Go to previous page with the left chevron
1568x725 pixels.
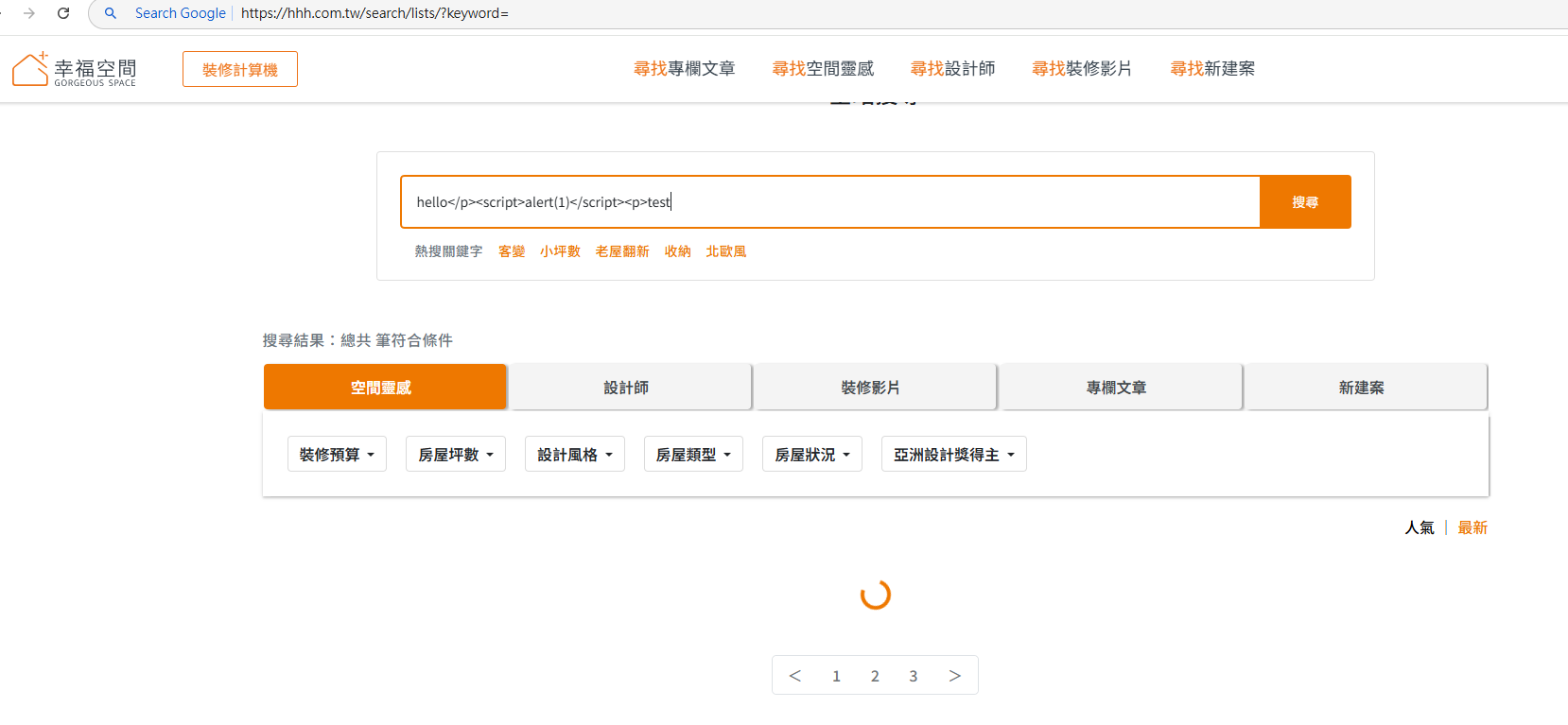(x=795, y=676)
